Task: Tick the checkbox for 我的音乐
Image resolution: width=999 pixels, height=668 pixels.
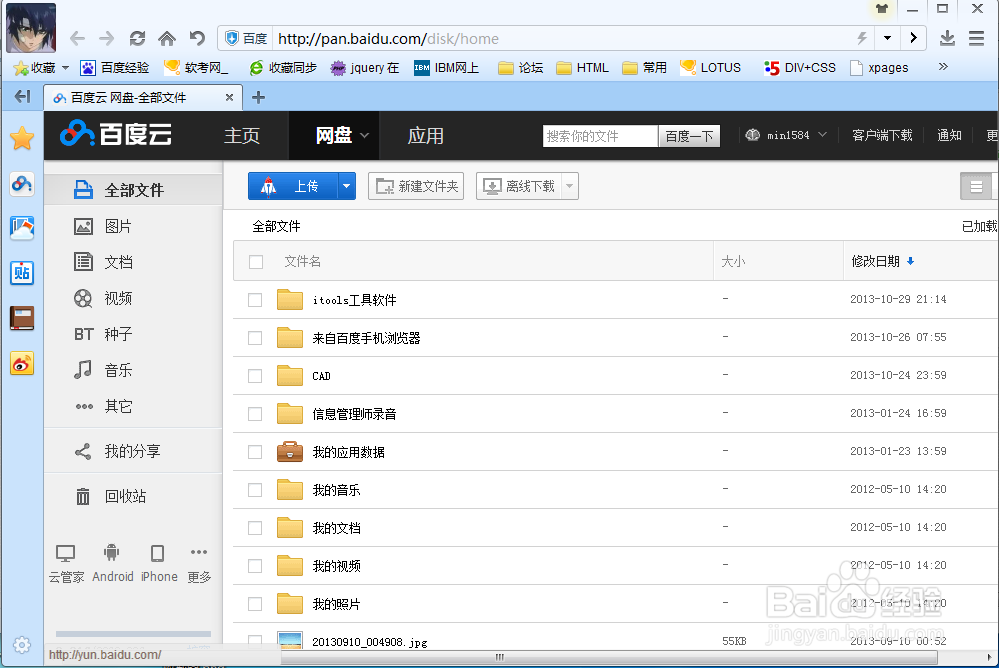Action: point(255,490)
